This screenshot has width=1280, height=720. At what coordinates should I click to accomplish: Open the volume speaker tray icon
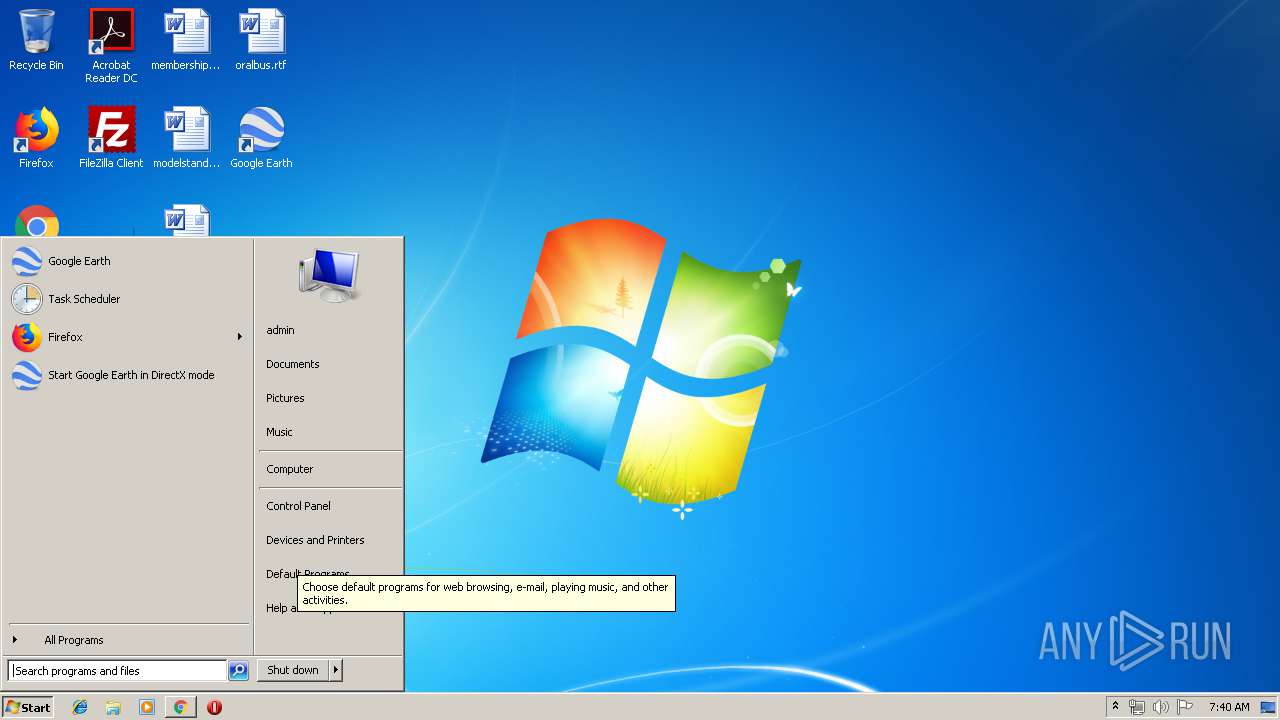pyautogui.click(x=1160, y=707)
